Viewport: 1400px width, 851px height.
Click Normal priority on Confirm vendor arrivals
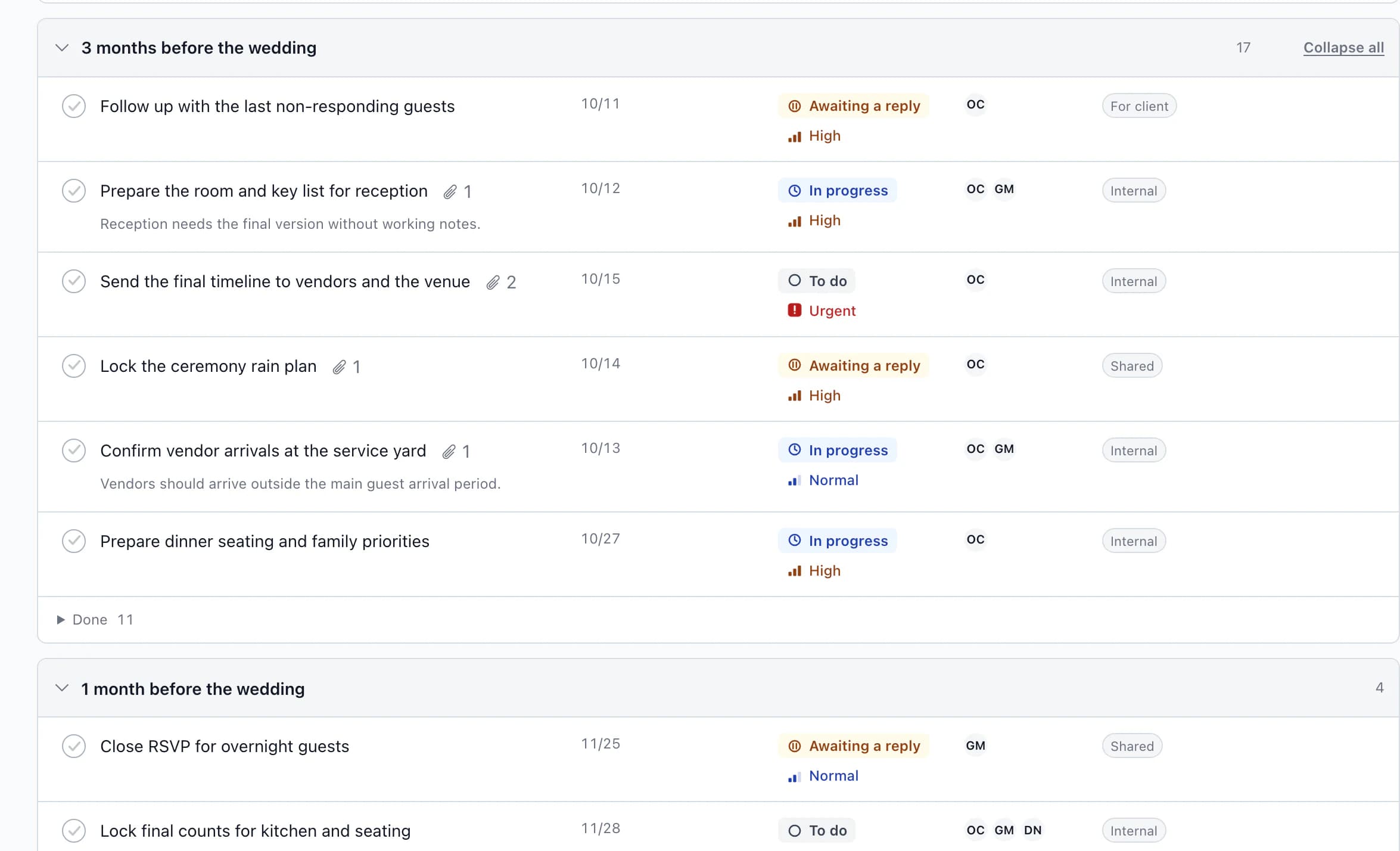(823, 480)
